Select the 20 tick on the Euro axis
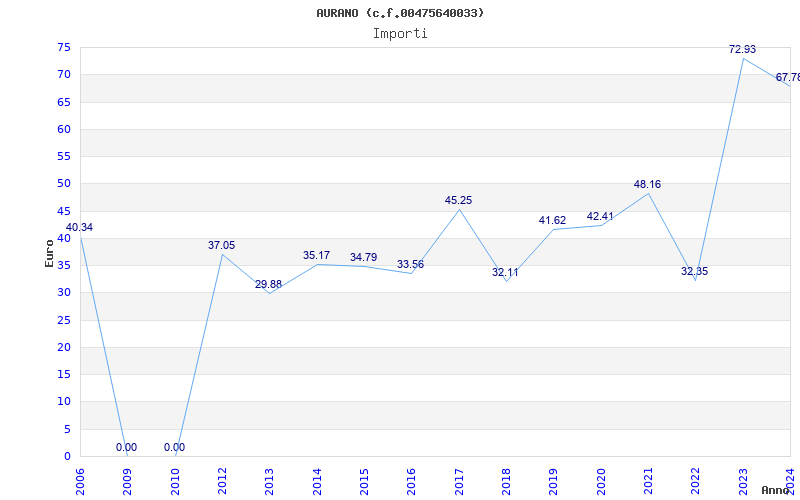The width and height of the screenshot is (800, 500). 64,347
